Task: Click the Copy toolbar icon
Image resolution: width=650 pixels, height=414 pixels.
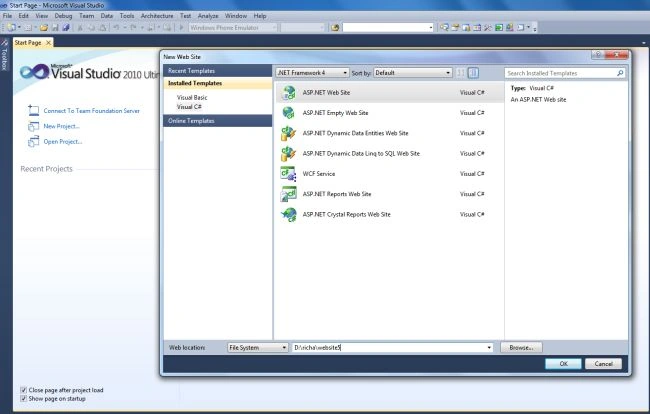Action: click(91, 28)
